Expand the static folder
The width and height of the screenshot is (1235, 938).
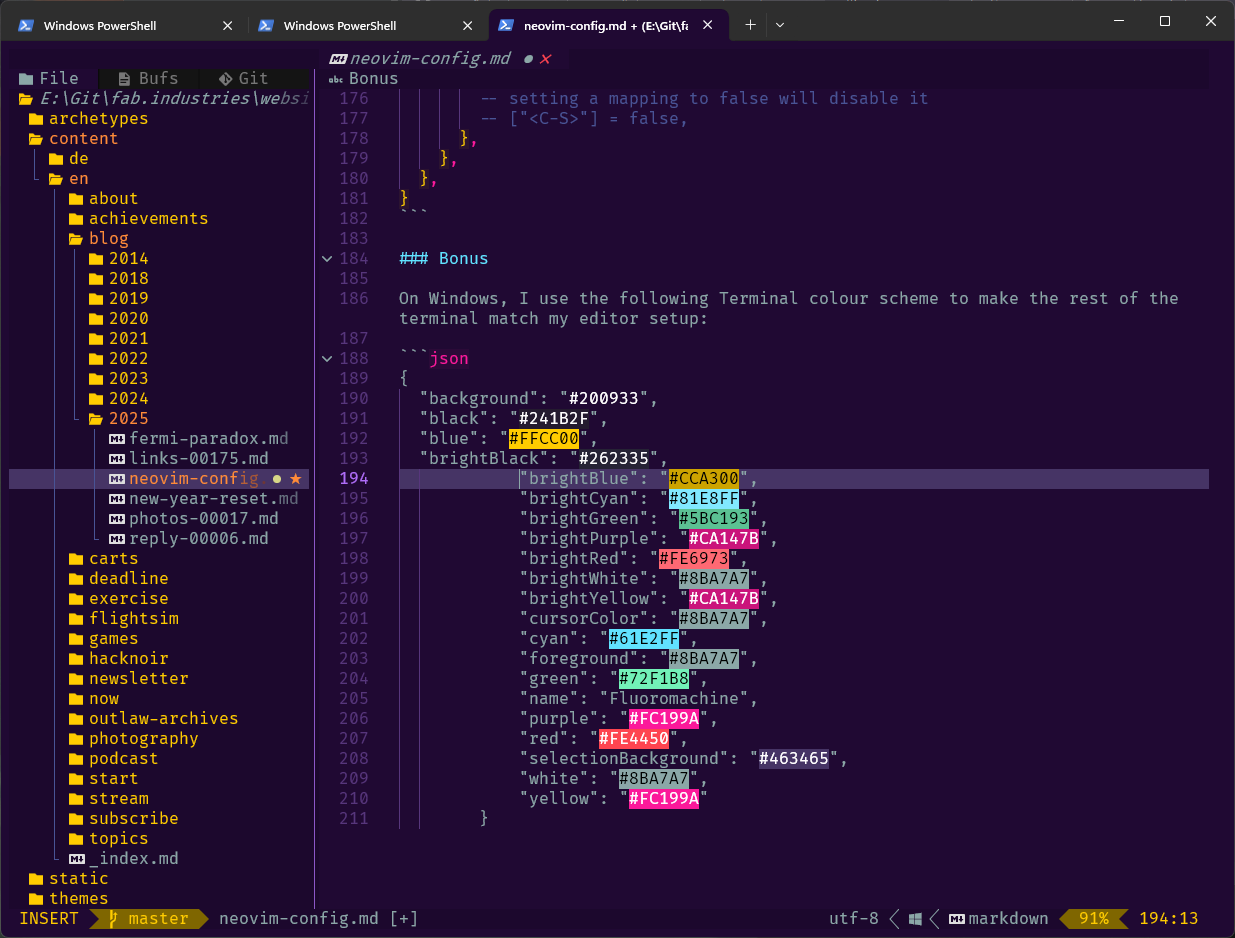[x=68, y=878]
